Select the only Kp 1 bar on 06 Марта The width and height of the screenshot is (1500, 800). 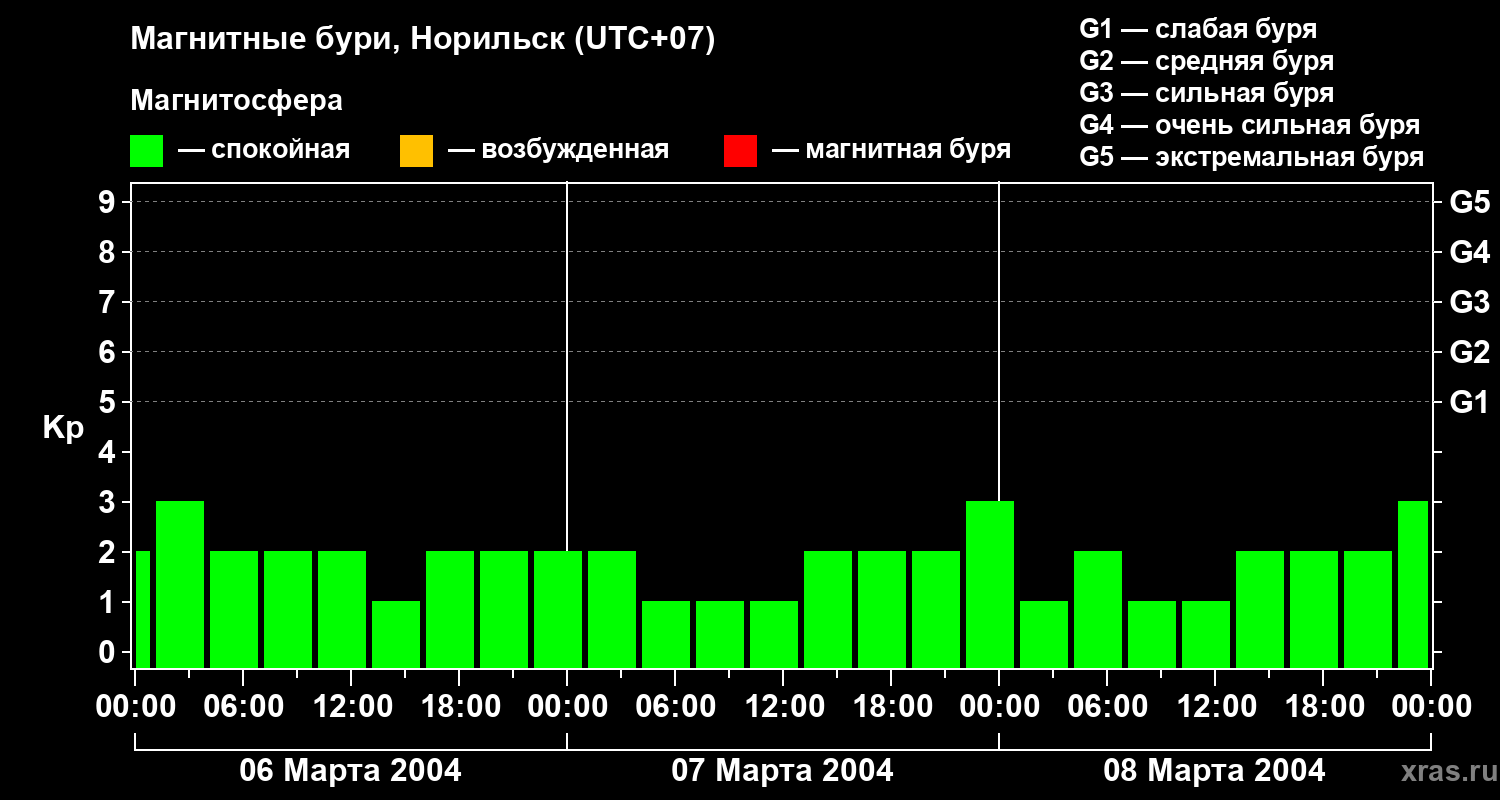(396, 634)
